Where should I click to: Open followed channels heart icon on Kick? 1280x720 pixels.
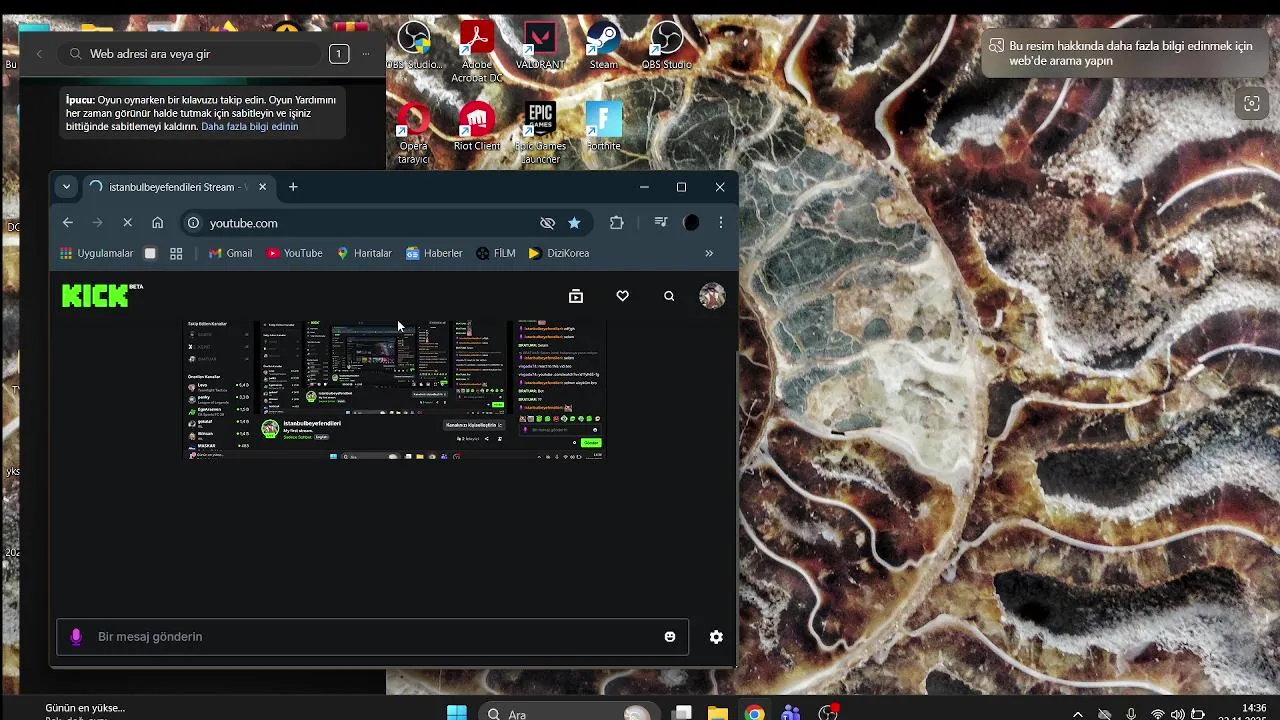[x=622, y=296]
